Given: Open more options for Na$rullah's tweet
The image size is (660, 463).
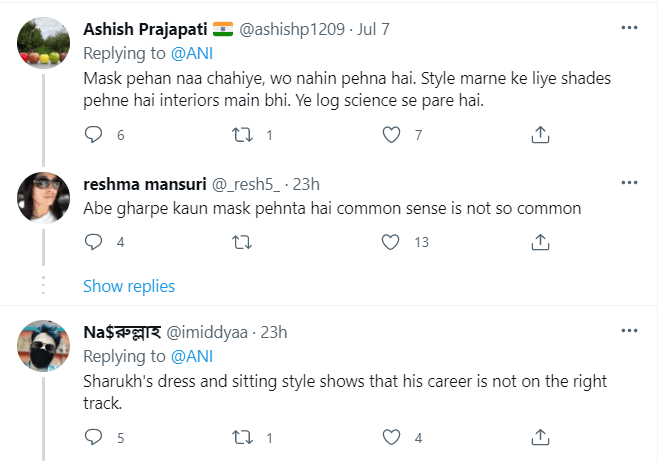Looking at the screenshot, I should (629, 331).
